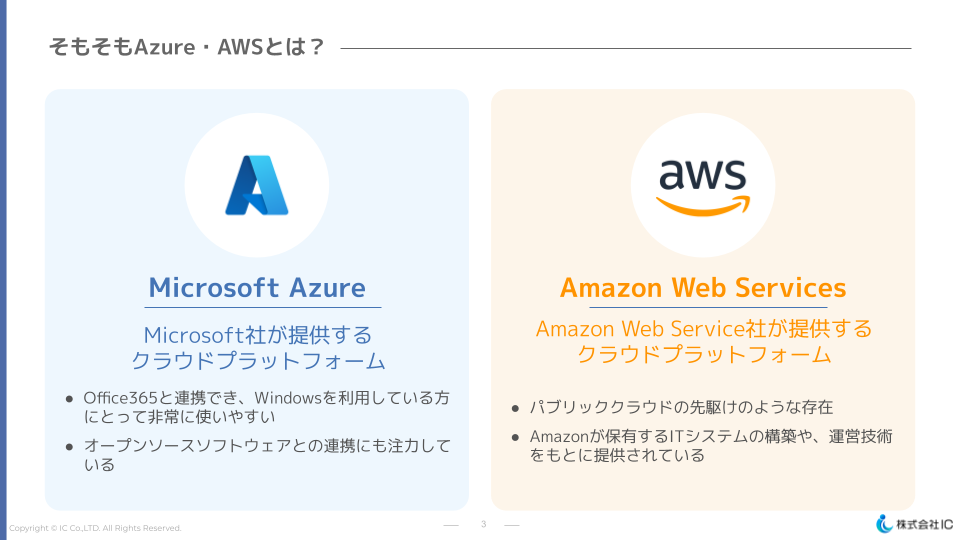Click the slide page number 3
Image resolution: width=960 pixels, height=540 pixels.
(x=483, y=524)
